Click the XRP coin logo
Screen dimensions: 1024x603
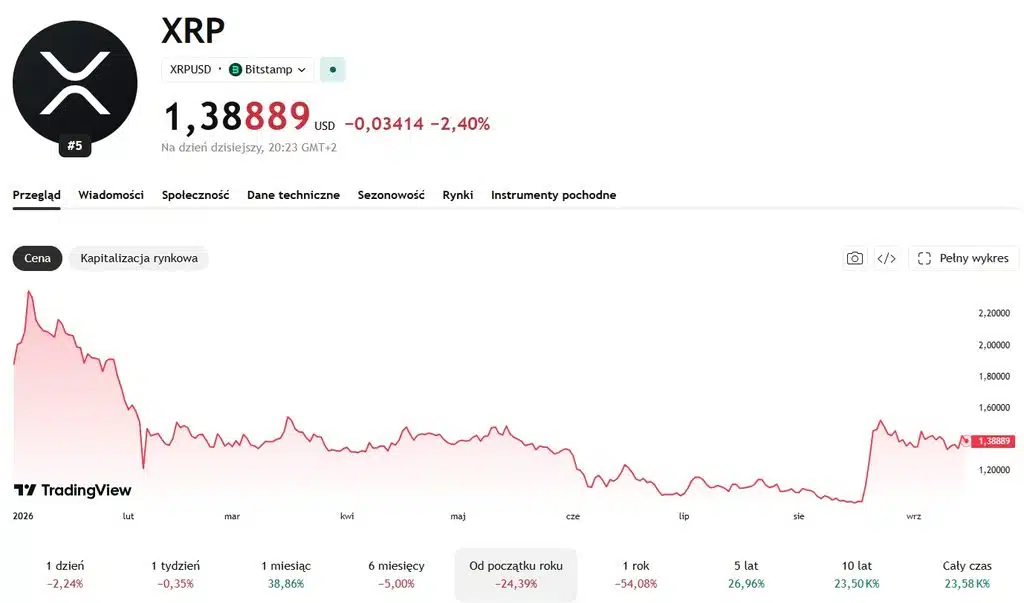(x=75, y=83)
